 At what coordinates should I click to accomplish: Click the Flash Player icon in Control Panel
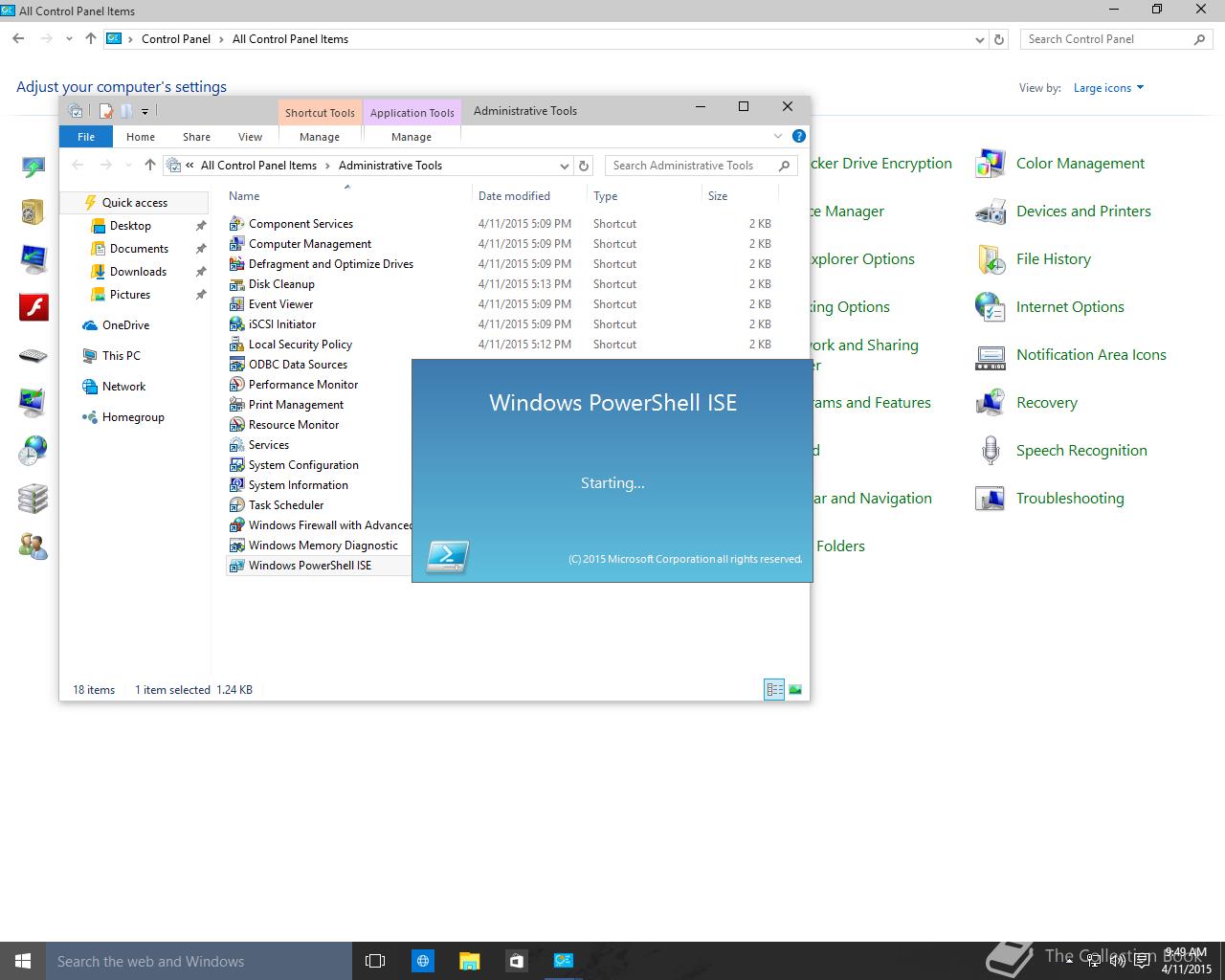tap(33, 307)
